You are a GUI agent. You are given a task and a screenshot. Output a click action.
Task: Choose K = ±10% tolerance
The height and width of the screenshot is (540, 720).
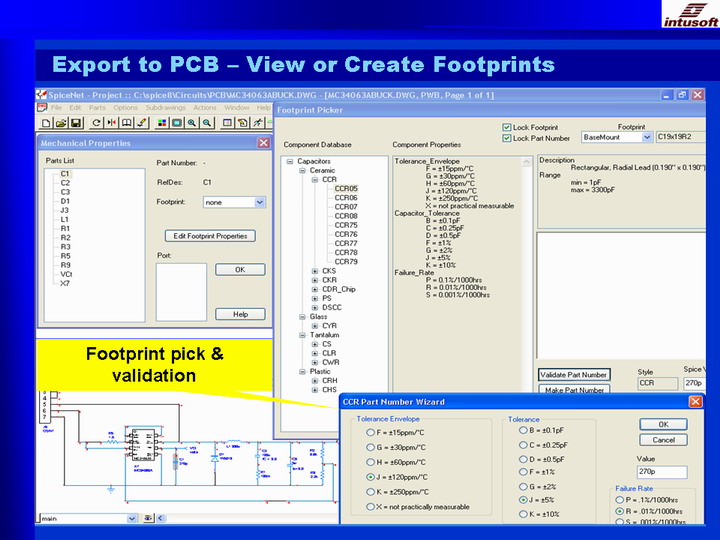523,514
